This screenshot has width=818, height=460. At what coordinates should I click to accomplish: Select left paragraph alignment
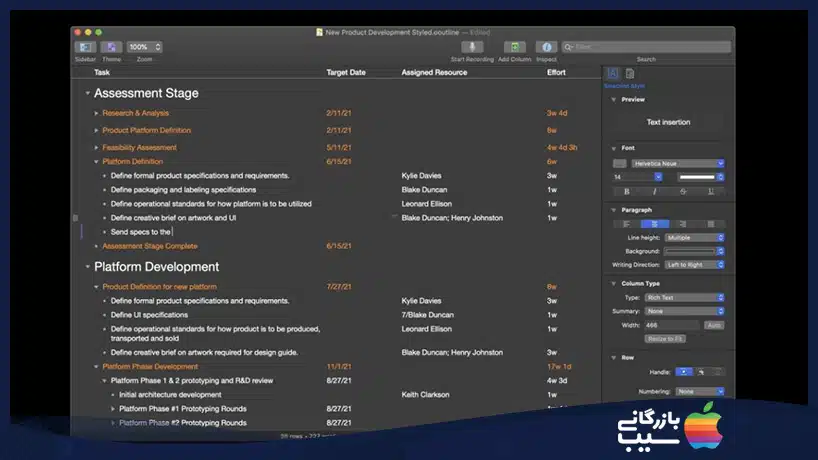(x=627, y=224)
